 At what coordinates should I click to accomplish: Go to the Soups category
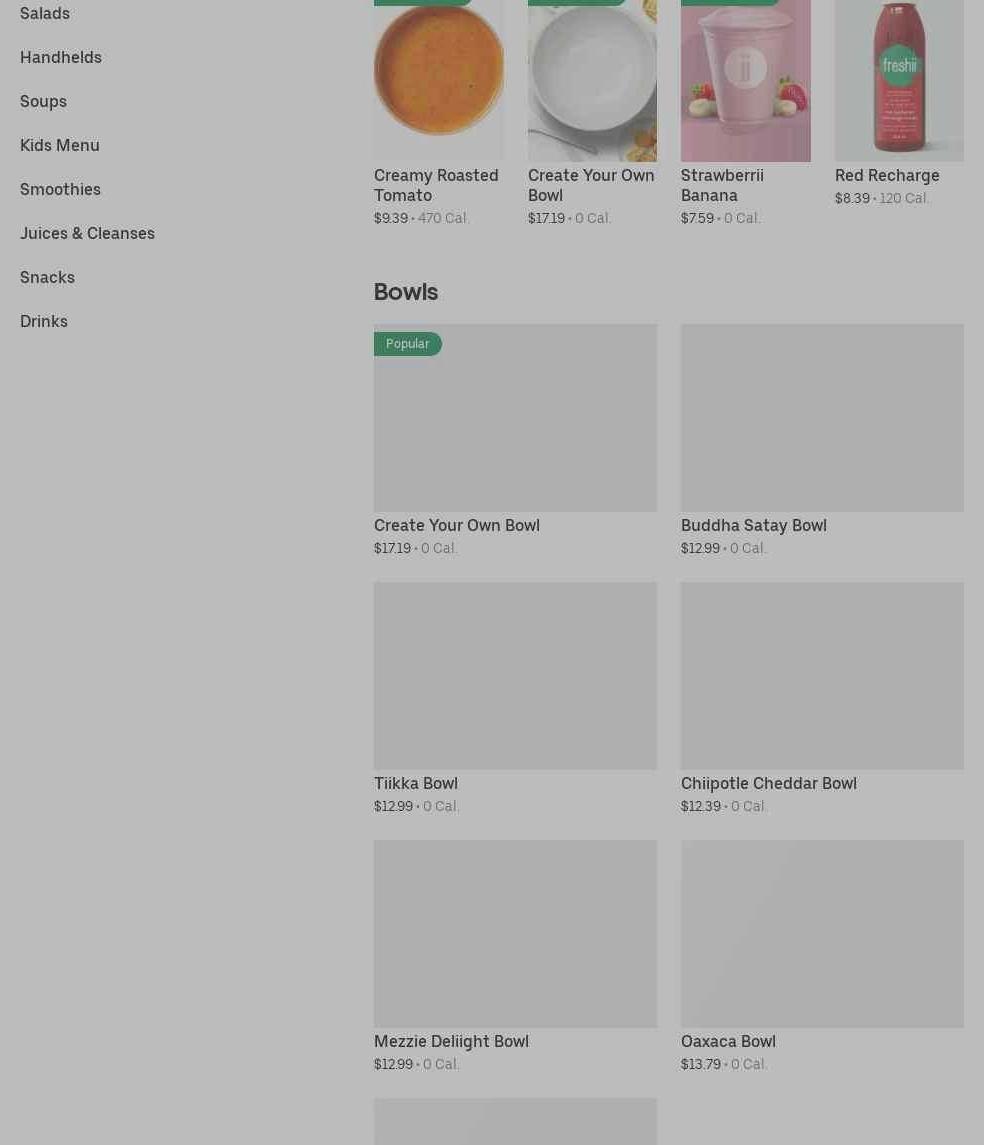(x=43, y=101)
